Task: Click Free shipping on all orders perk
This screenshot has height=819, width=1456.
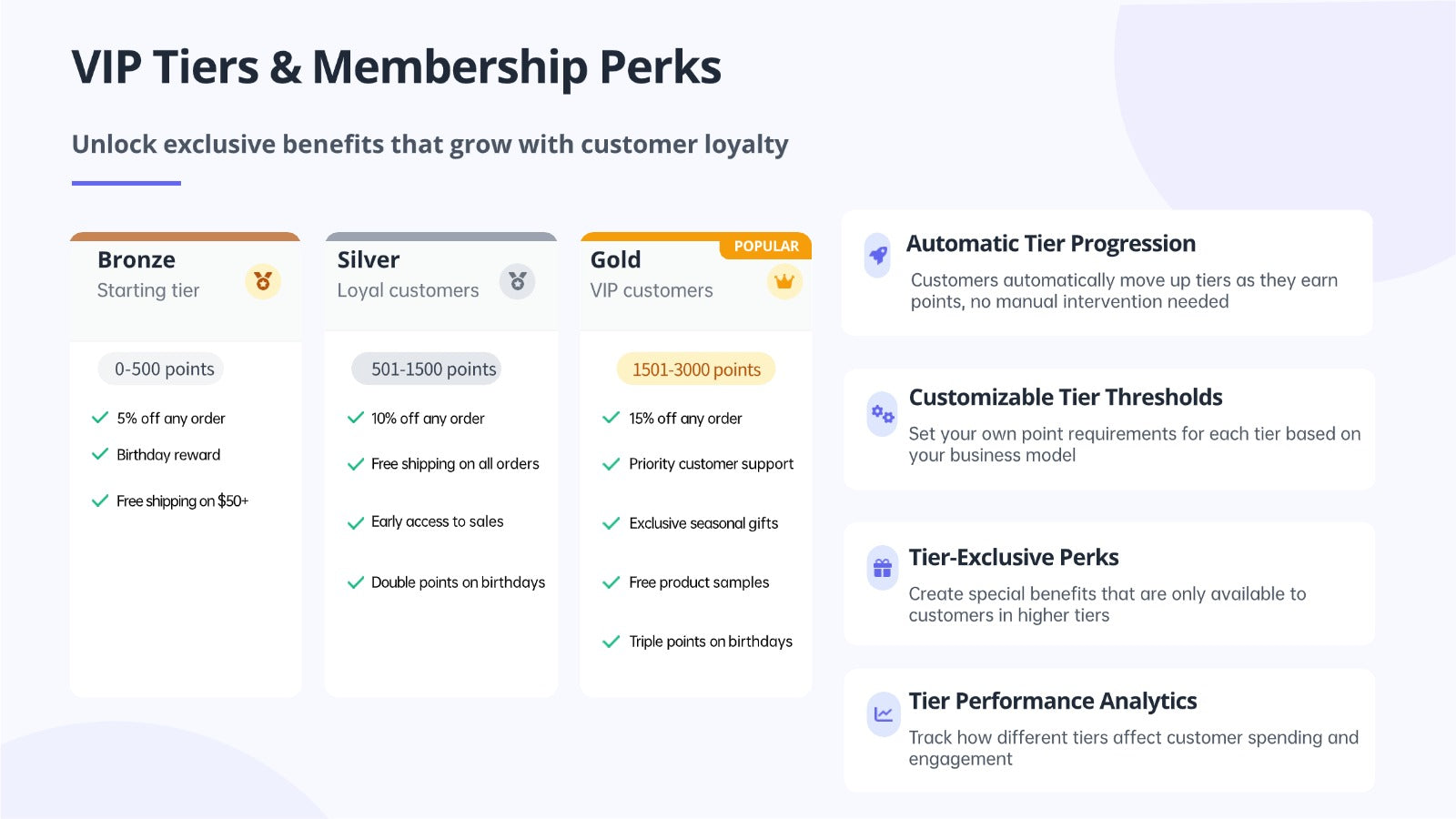Action: point(455,464)
